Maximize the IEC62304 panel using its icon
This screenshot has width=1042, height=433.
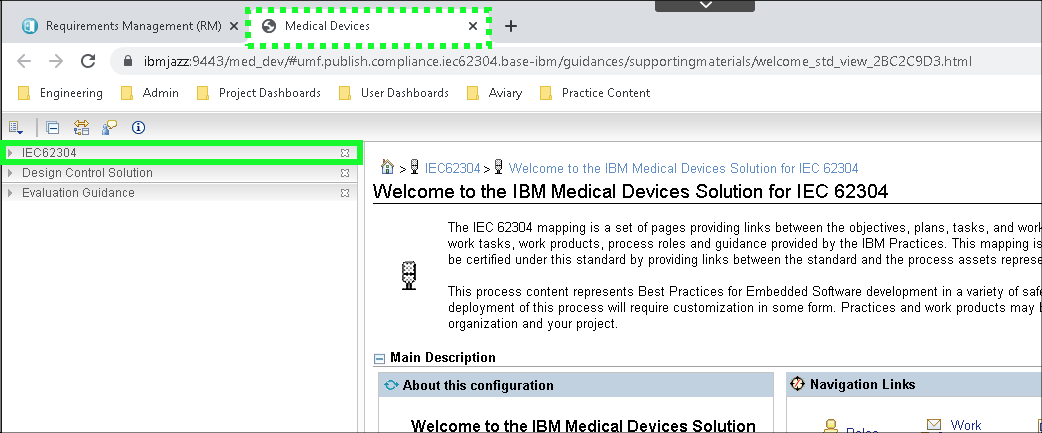tap(345, 153)
